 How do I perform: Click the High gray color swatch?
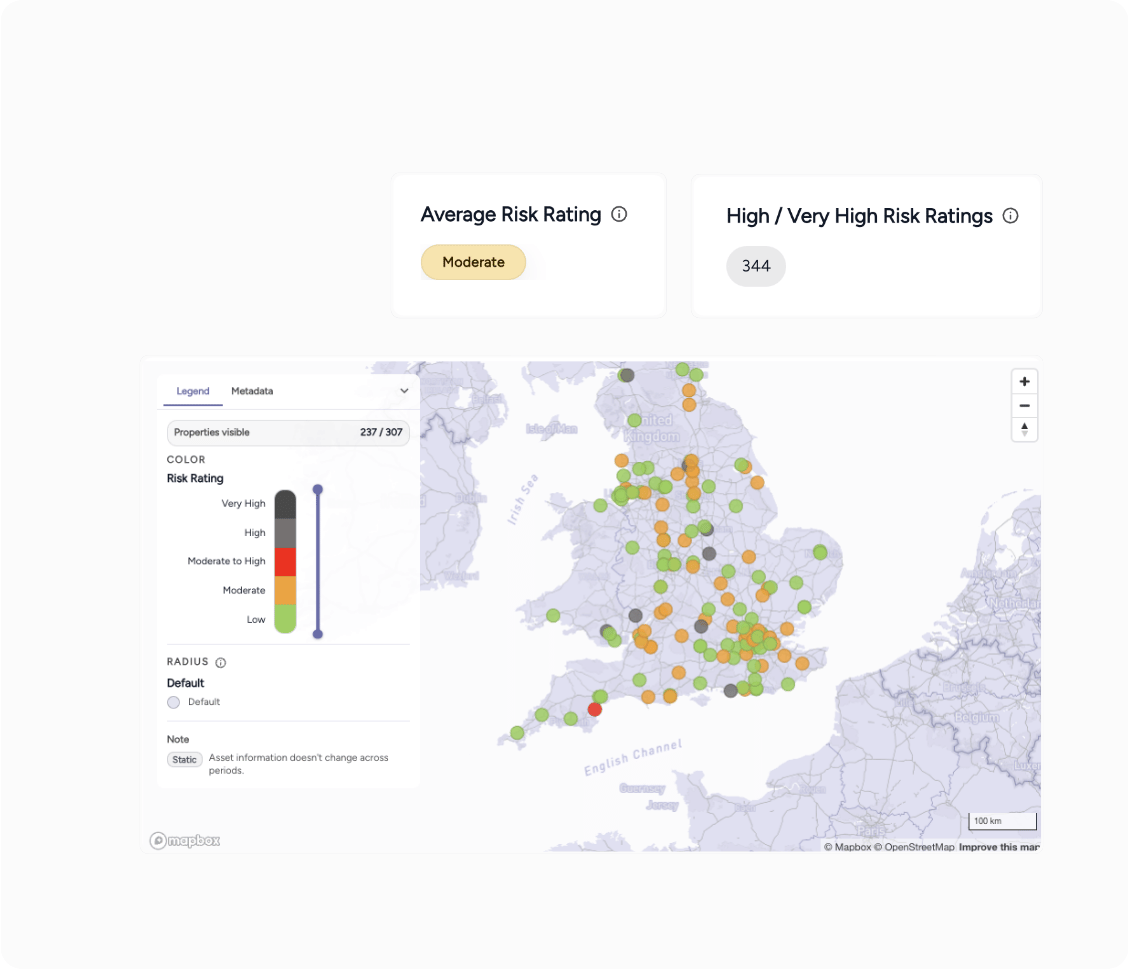coord(285,533)
